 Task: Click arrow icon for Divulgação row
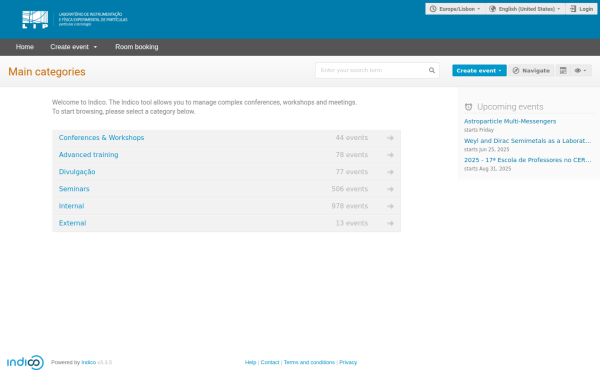tap(390, 172)
